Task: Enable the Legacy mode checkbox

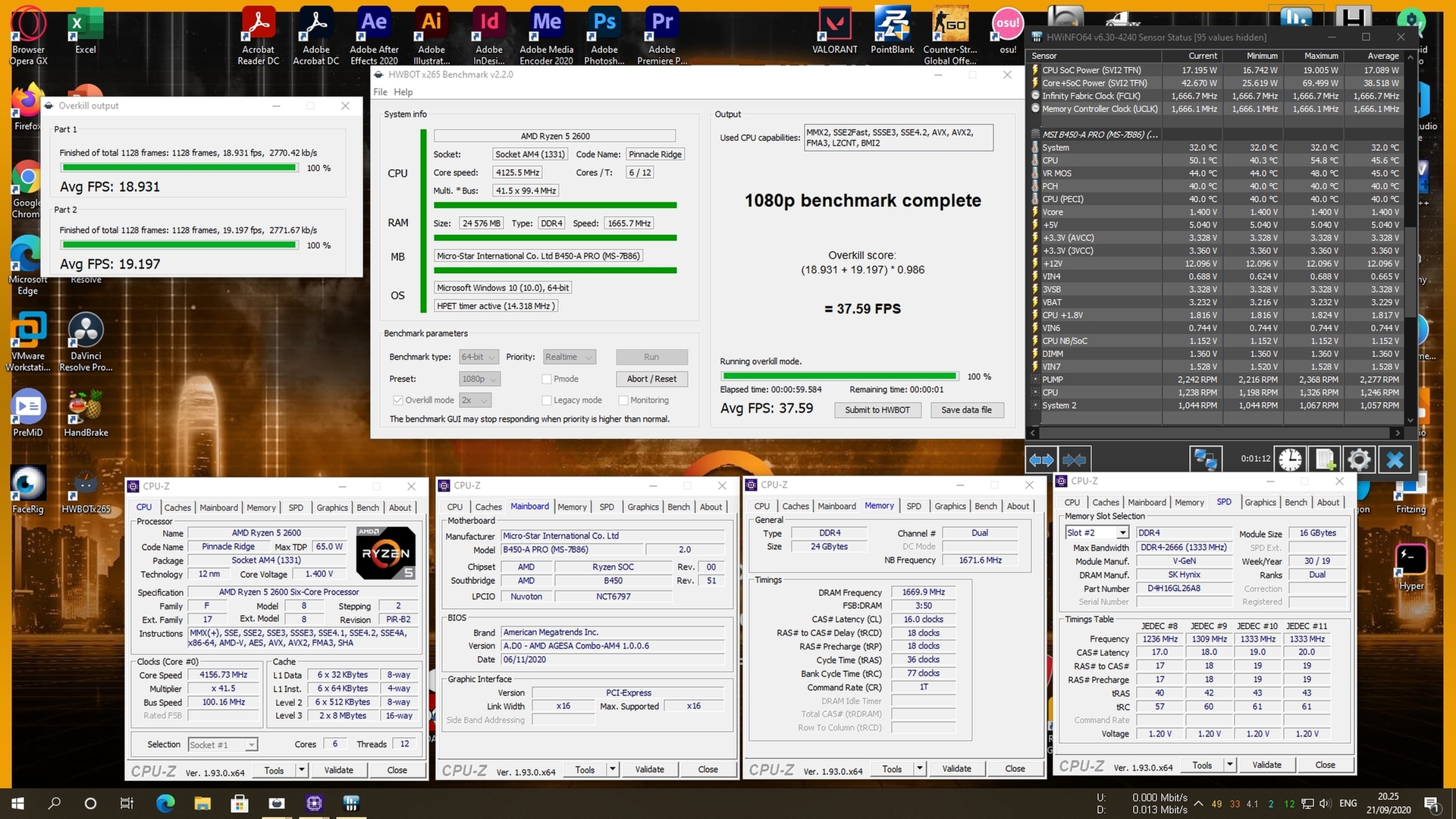Action: pyautogui.click(x=547, y=400)
